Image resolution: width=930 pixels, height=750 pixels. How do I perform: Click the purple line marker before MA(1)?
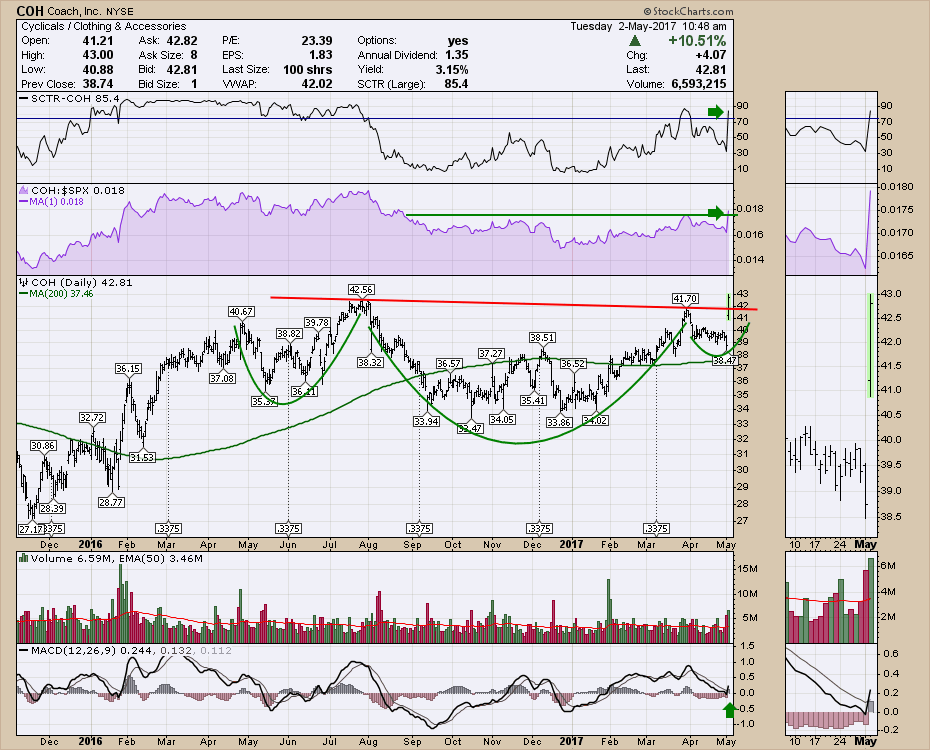24,202
